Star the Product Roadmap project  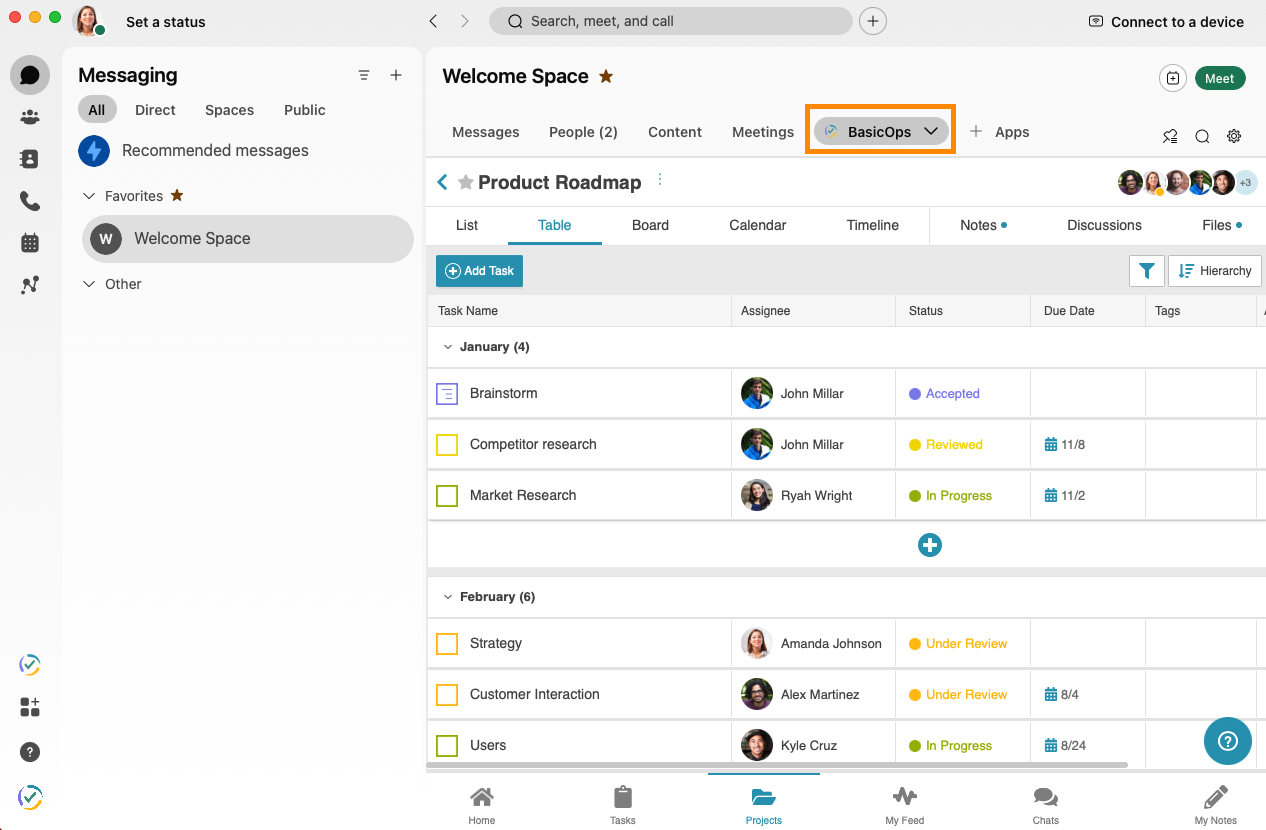pyautogui.click(x=465, y=182)
